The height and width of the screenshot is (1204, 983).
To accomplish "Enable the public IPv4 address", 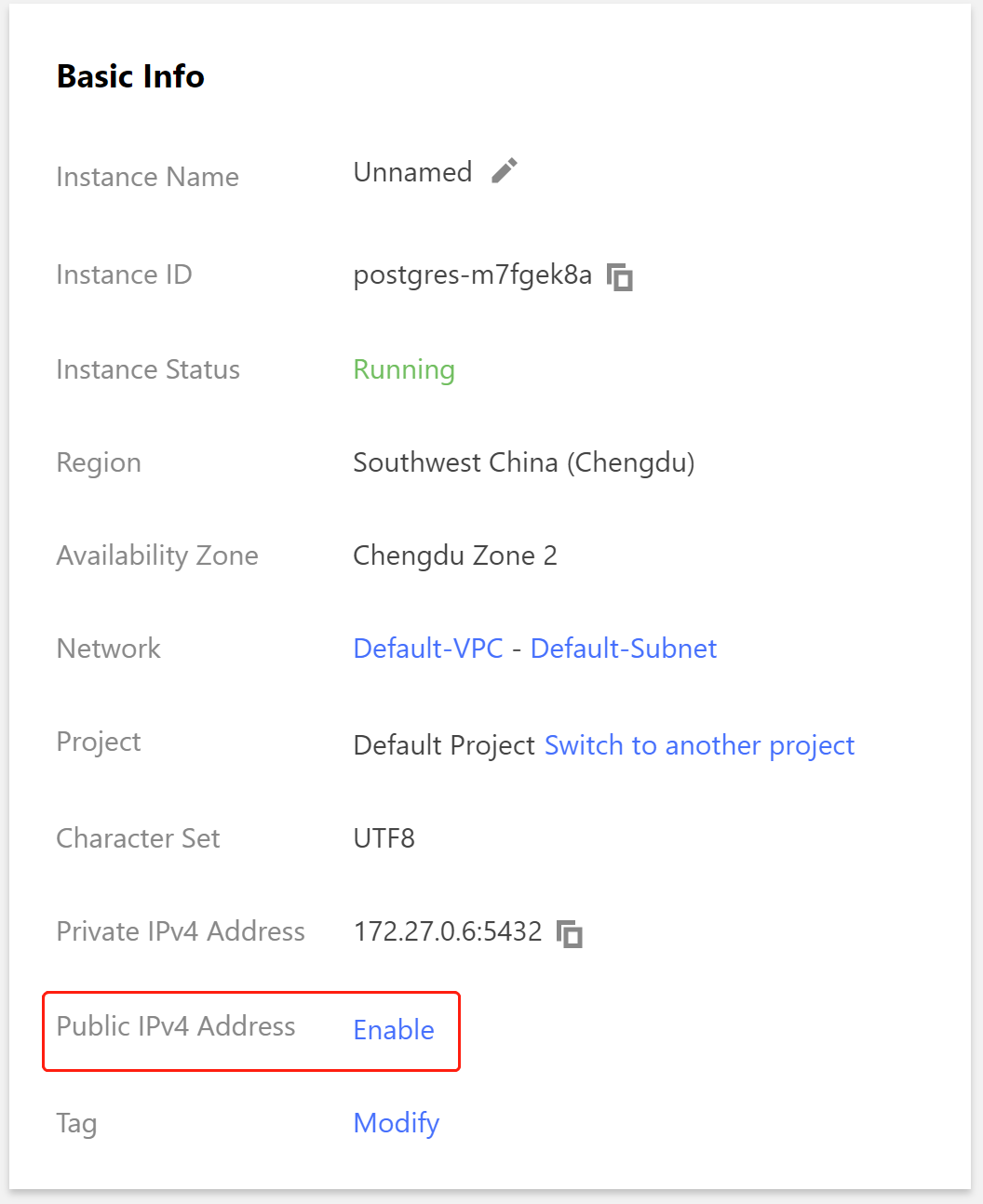I will point(394,1030).
